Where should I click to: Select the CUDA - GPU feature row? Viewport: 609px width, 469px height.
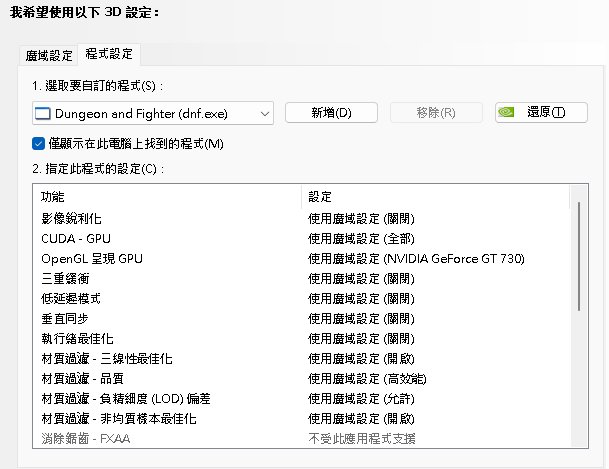301,239
